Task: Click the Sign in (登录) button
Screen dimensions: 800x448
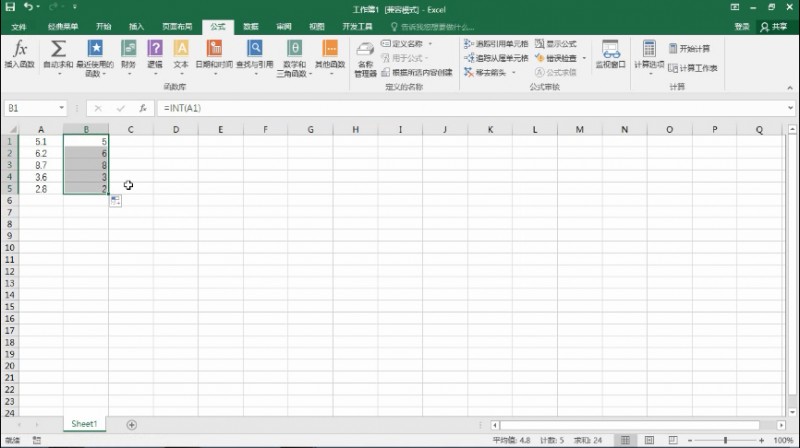Action: point(742,27)
